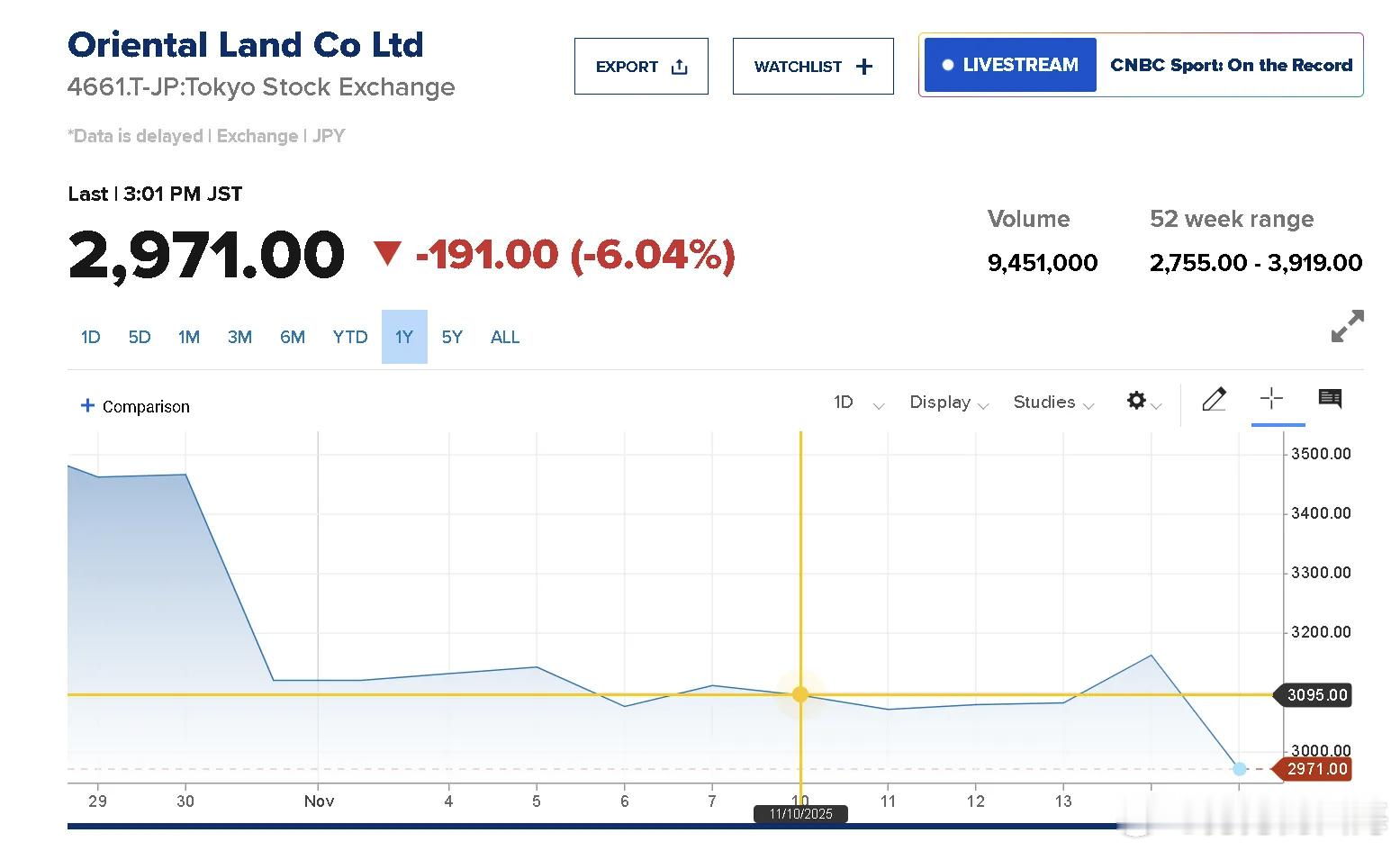Click the export upload icon

click(680, 67)
